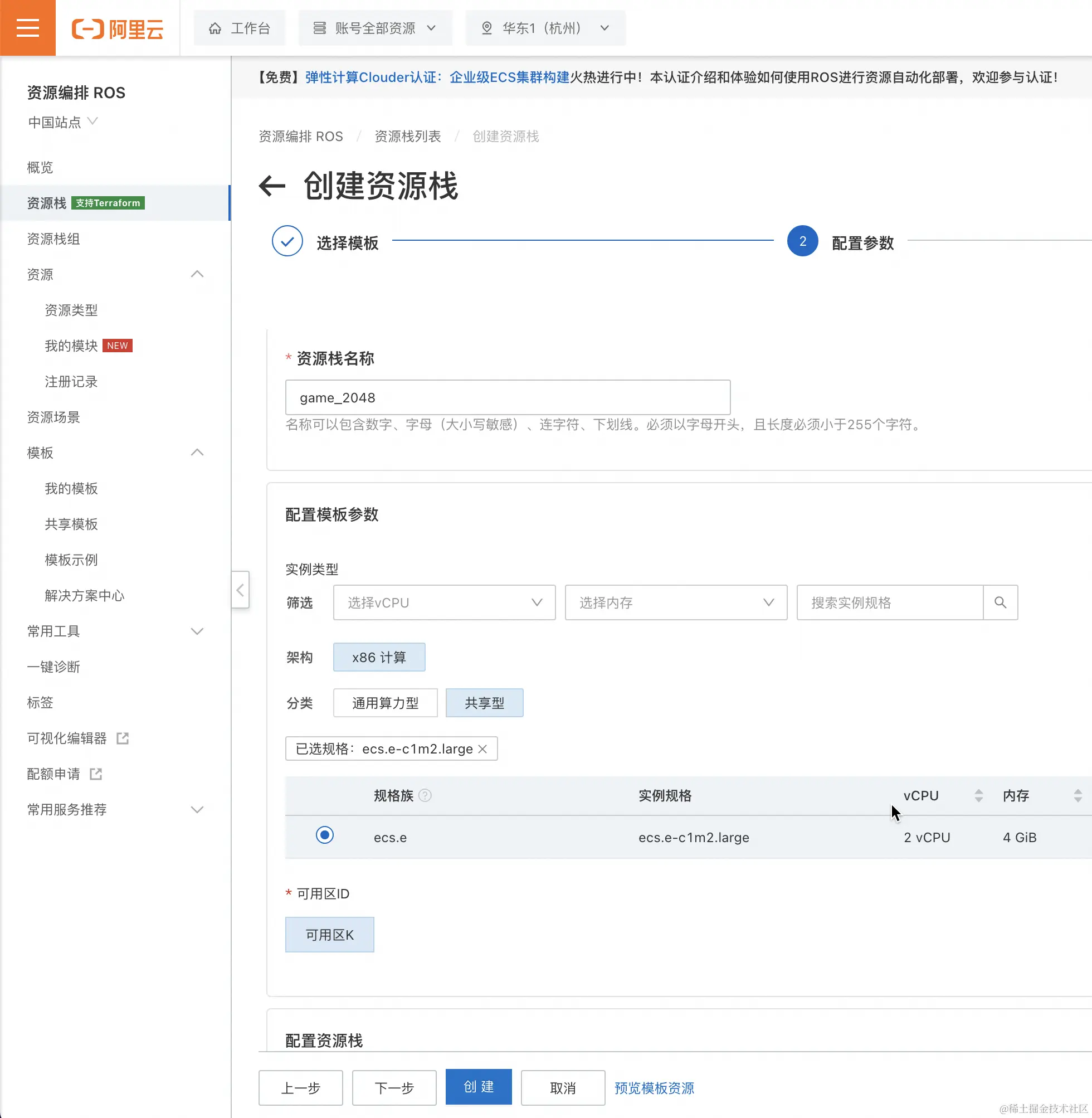Select the 可用区K availability zone
The height and width of the screenshot is (1118, 1092).
329,935
